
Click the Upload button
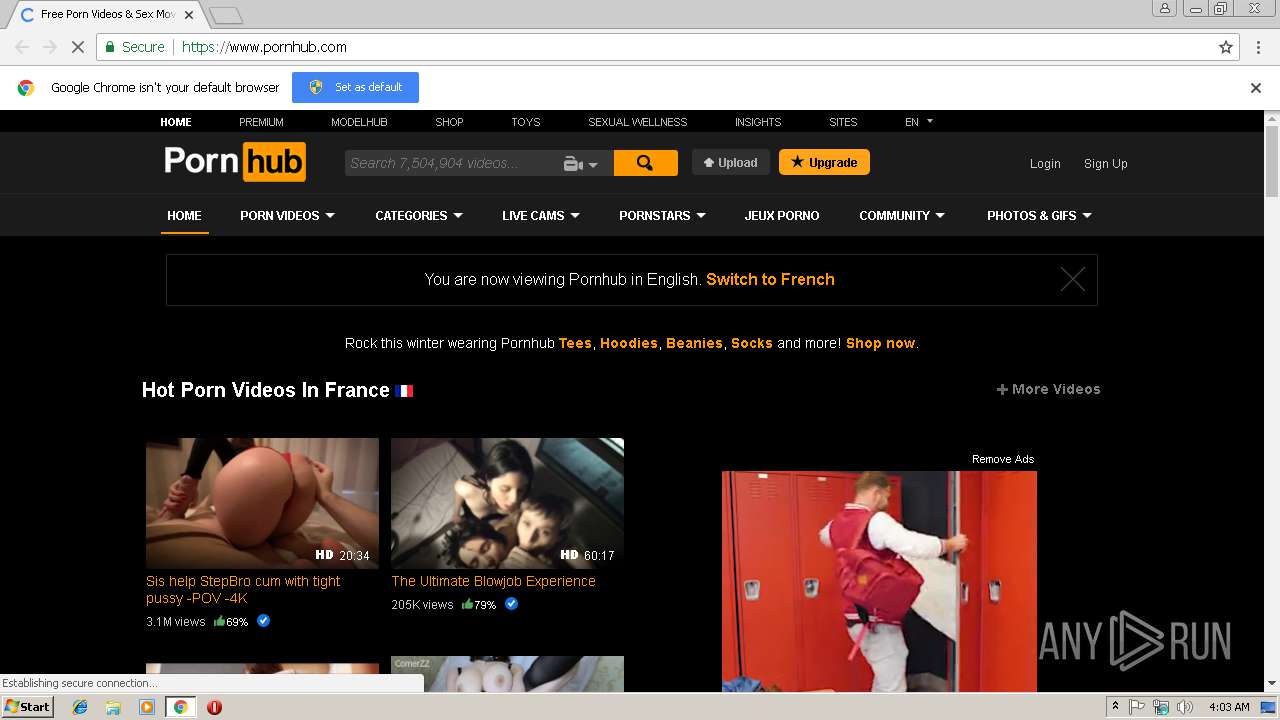pos(731,162)
